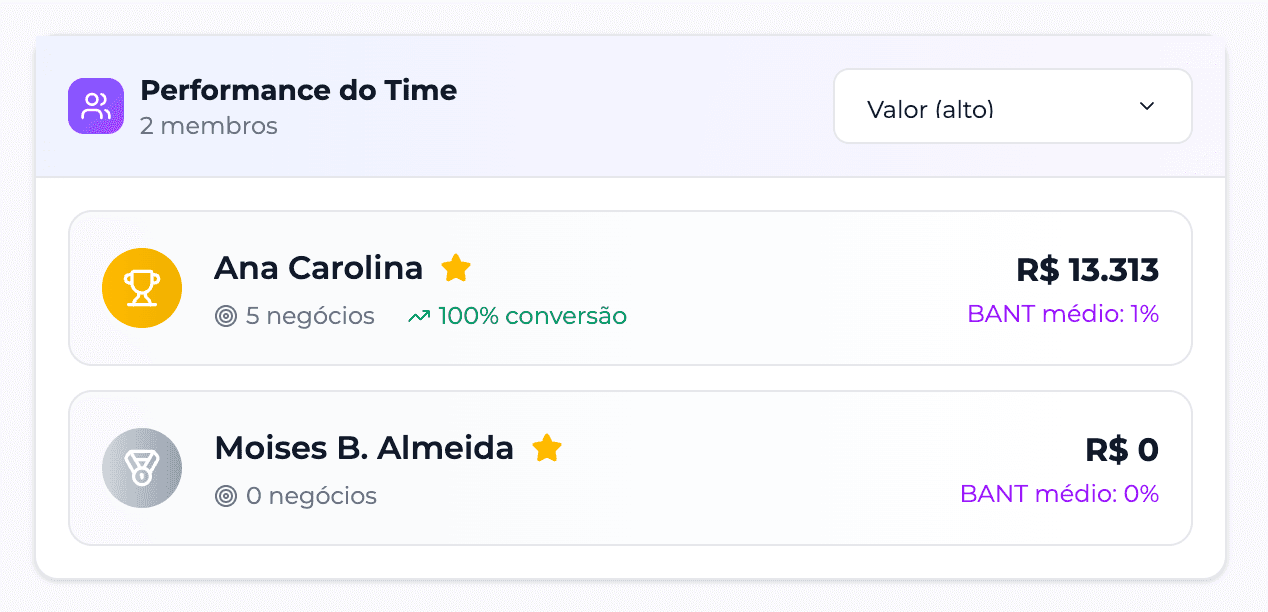Image resolution: width=1268 pixels, height=612 pixels.
Task: Select the gold trophy icon beside Ana Carolina
Action: tap(142, 288)
